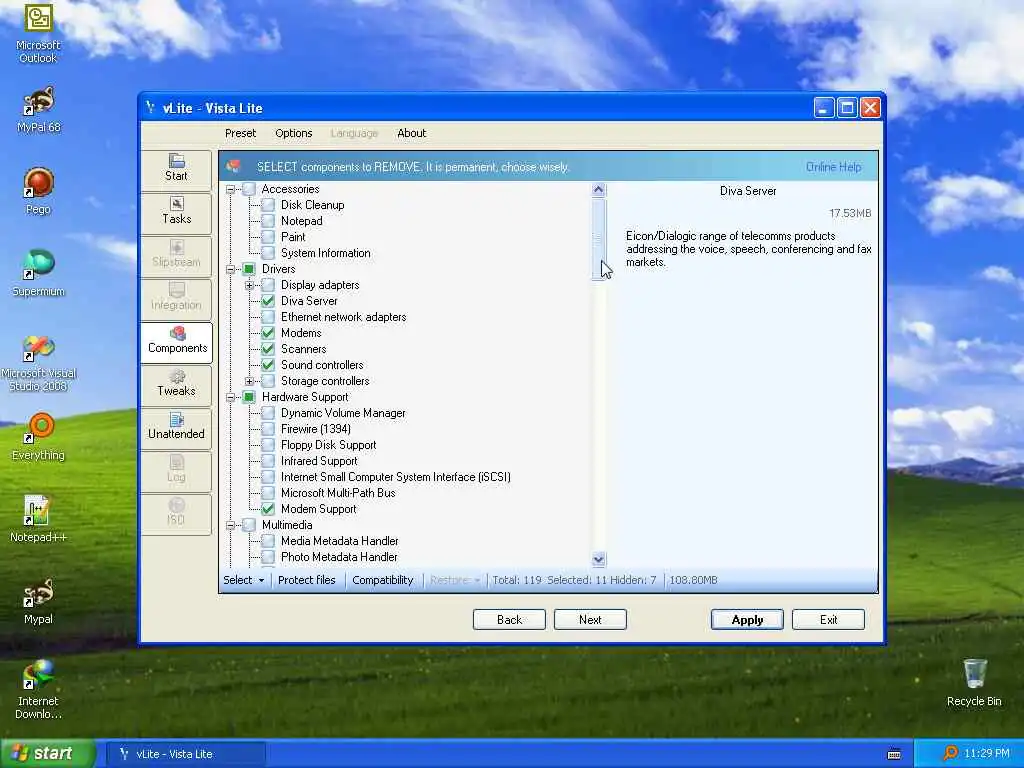Click the scroll down arrow in component list
Viewport: 1024px width, 768px height.
coord(599,559)
